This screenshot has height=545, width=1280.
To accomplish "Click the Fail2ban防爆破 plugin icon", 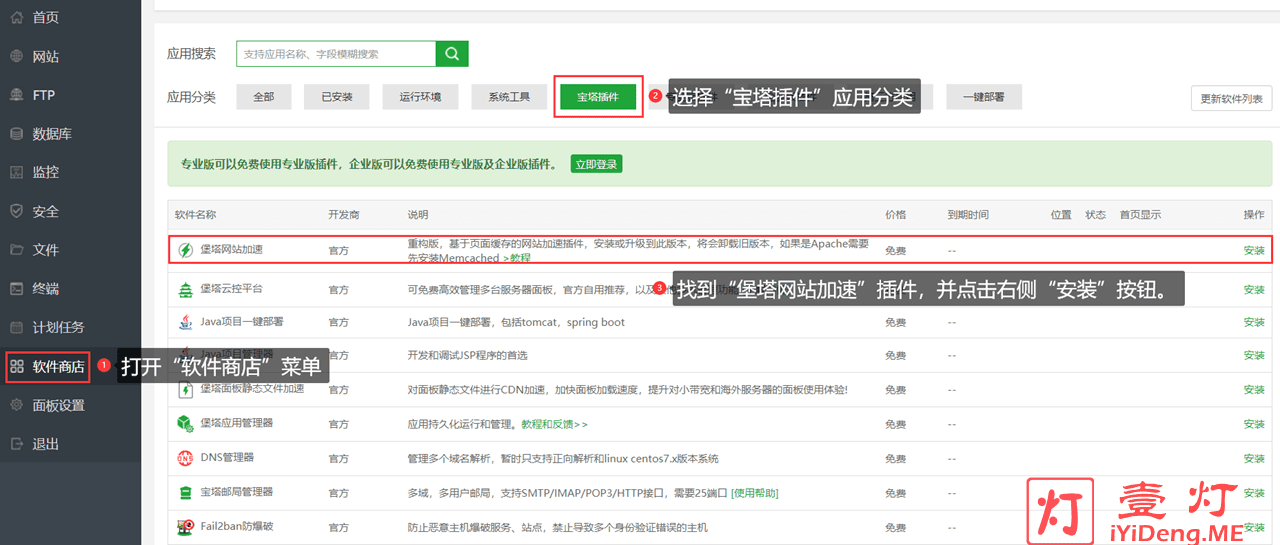I will 185,527.
